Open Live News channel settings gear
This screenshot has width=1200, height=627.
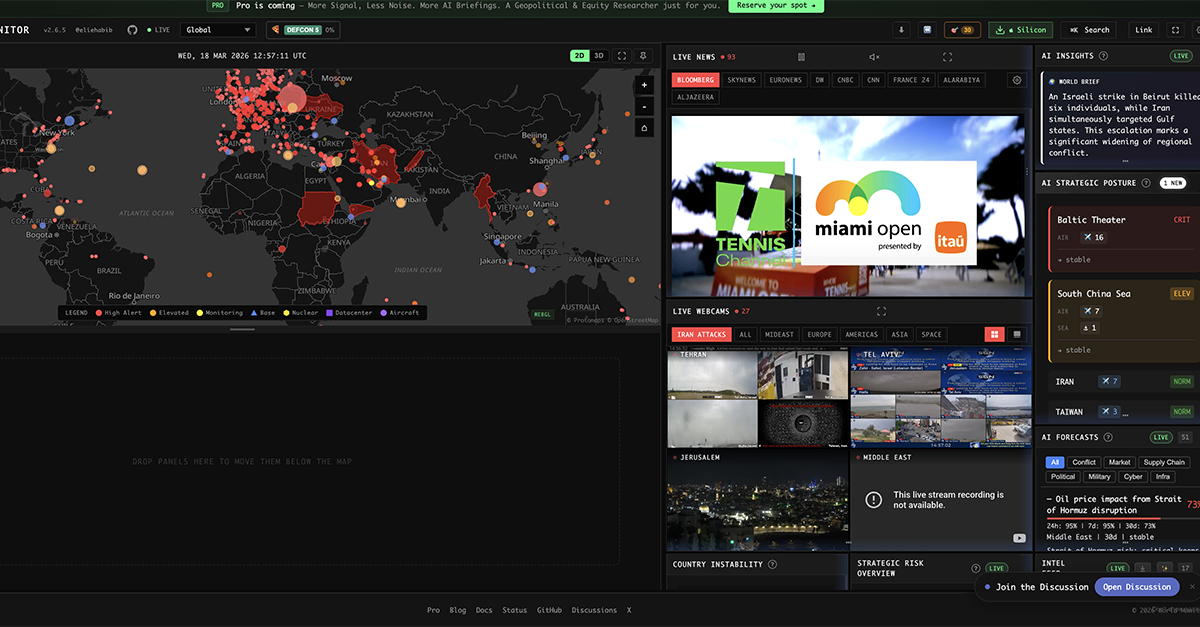[1017, 80]
